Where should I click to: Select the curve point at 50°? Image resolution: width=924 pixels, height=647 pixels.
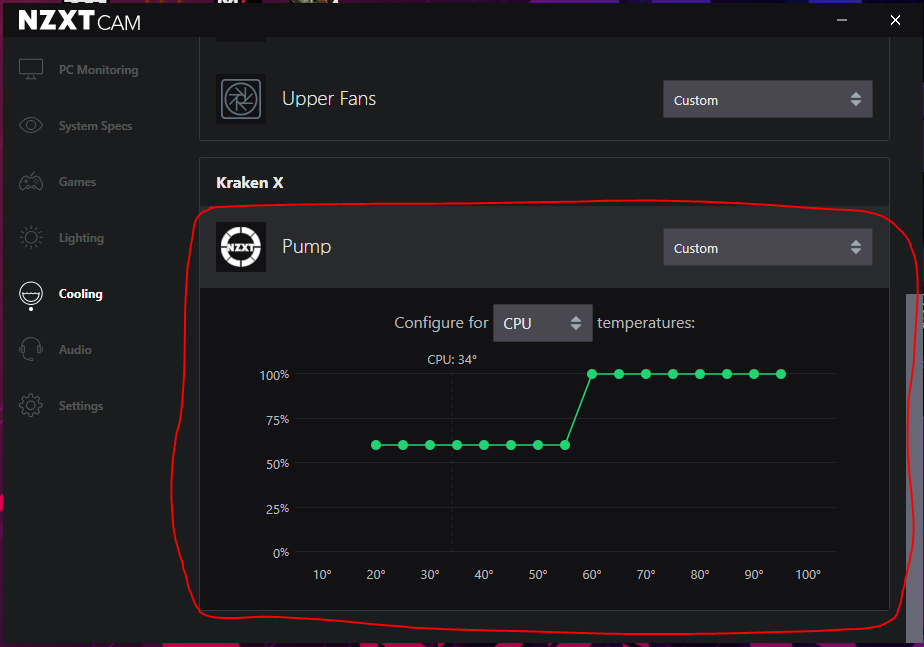pyautogui.click(x=538, y=445)
